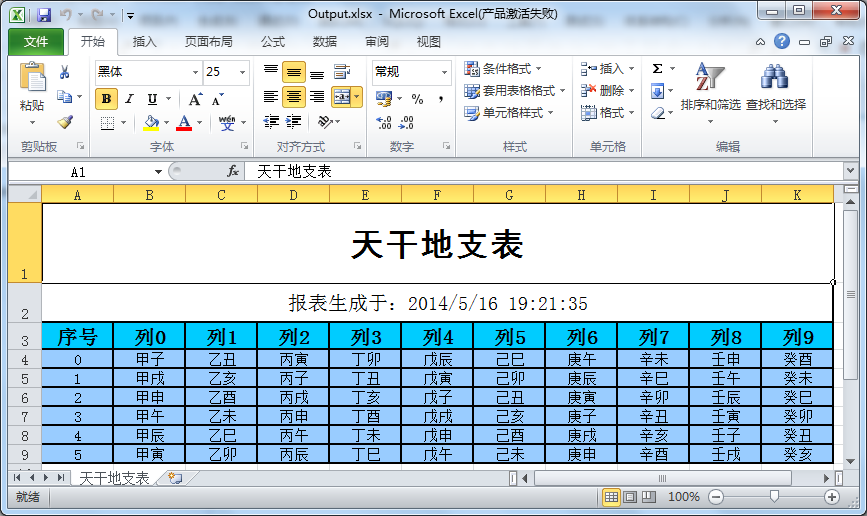Image resolution: width=867 pixels, height=516 pixels.
Task: Switch to the Data (数据) tab
Action: coord(325,41)
